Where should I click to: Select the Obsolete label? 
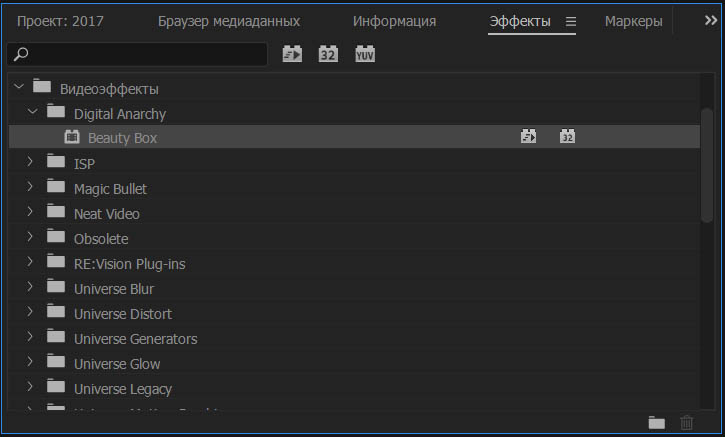(x=101, y=239)
